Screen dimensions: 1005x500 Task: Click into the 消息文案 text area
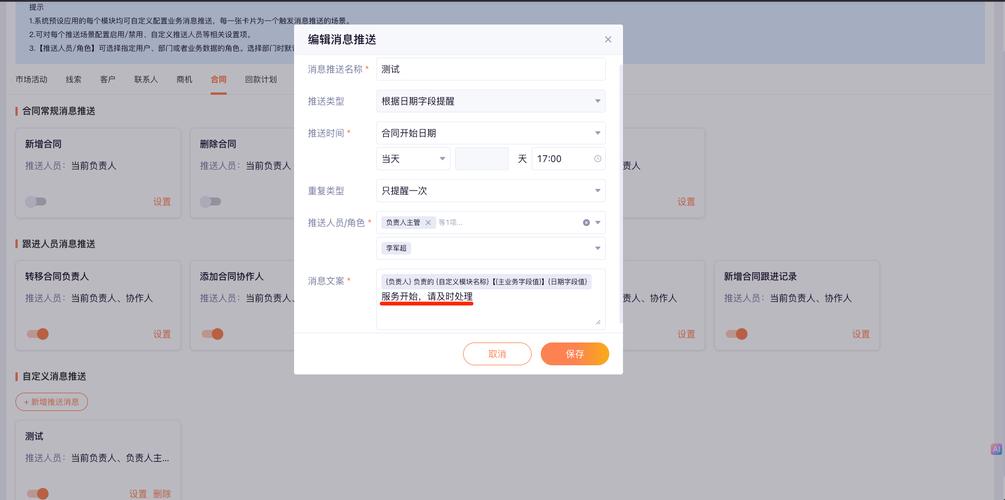coord(490,299)
